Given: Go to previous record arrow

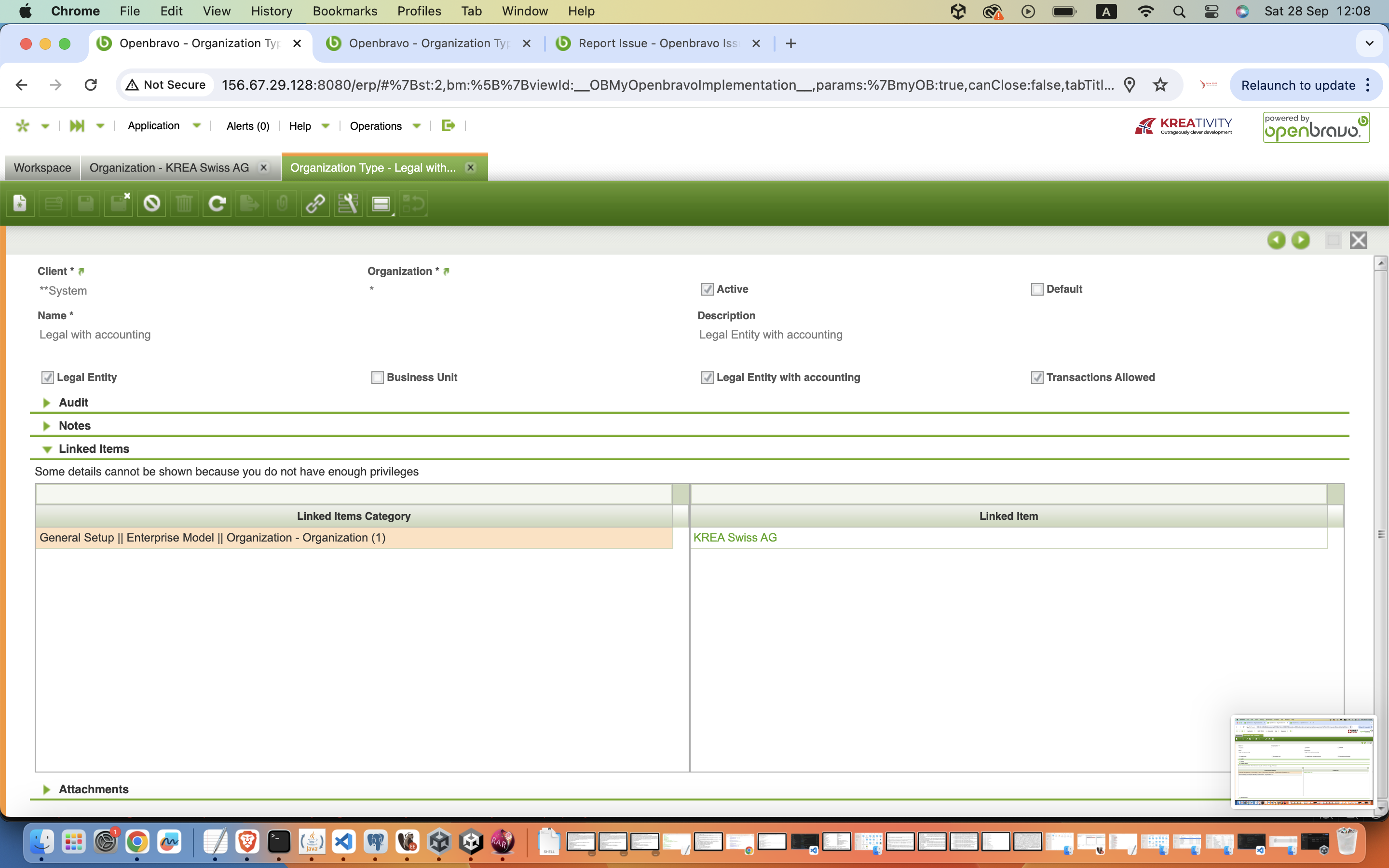Looking at the screenshot, I should tap(1276, 240).
